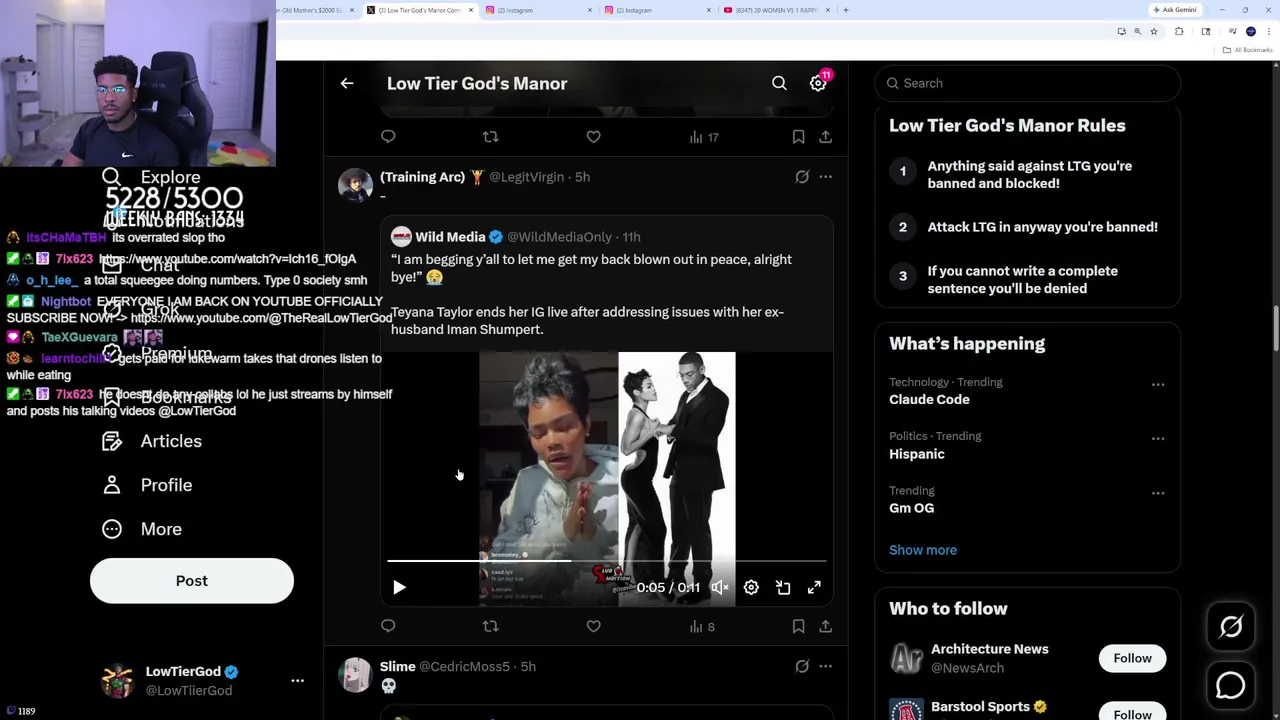Open community settings gear with 11 badge

click(x=818, y=84)
